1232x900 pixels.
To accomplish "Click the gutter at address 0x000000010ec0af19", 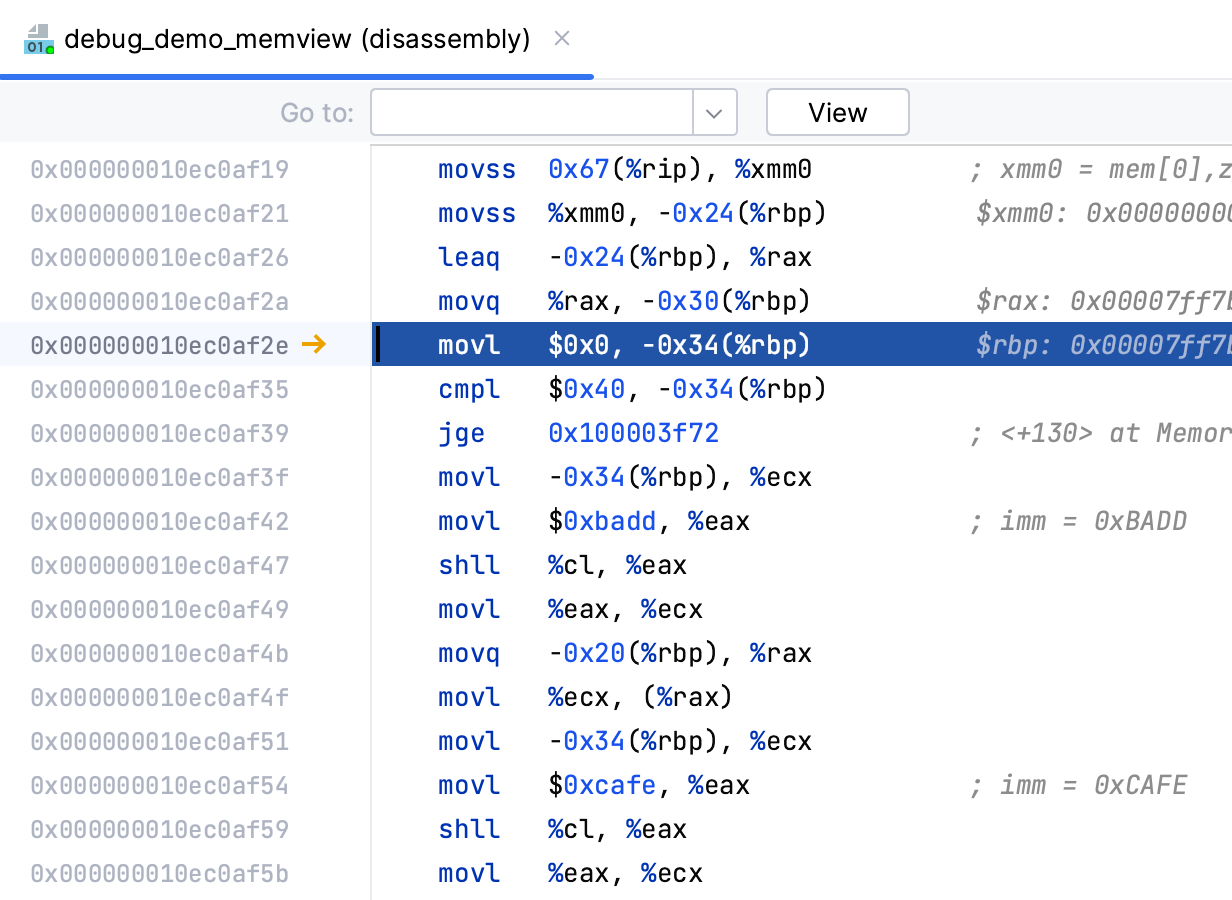I will point(160,169).
